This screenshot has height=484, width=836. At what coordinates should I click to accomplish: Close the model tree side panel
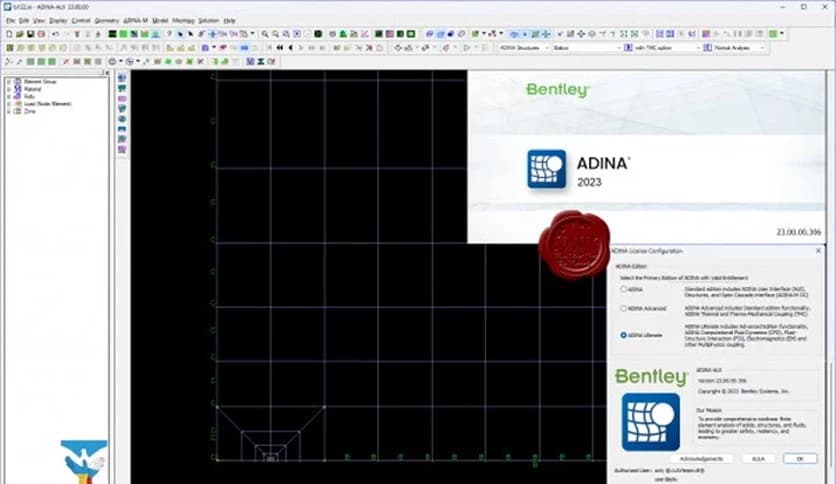click(107, 73)
